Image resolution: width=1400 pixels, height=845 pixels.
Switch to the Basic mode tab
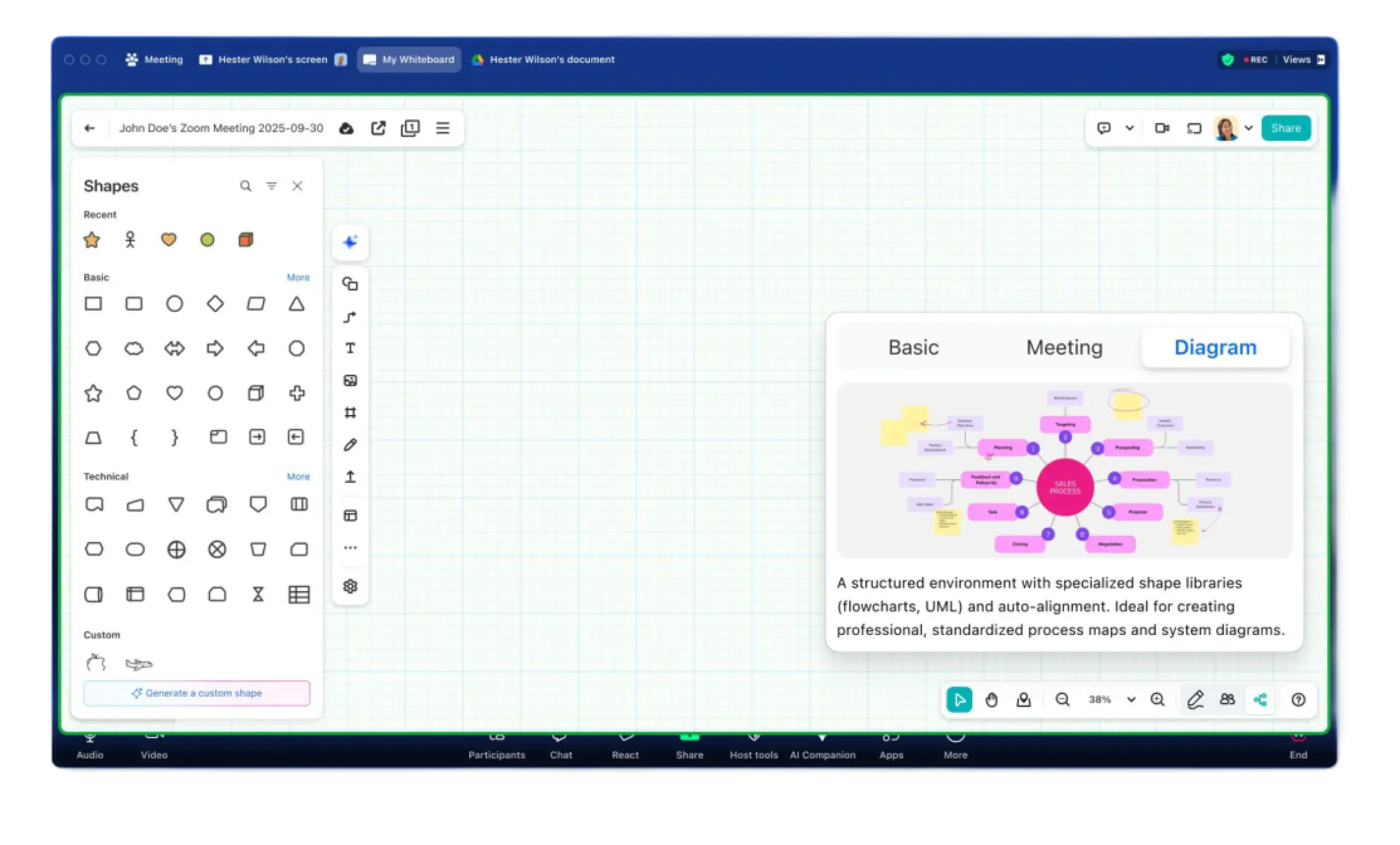[x=913, y=347]
